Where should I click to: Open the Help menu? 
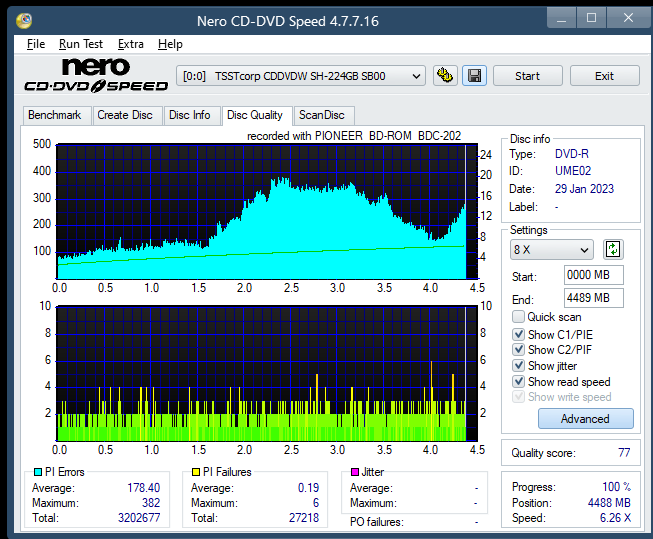(x=170, y=44)
